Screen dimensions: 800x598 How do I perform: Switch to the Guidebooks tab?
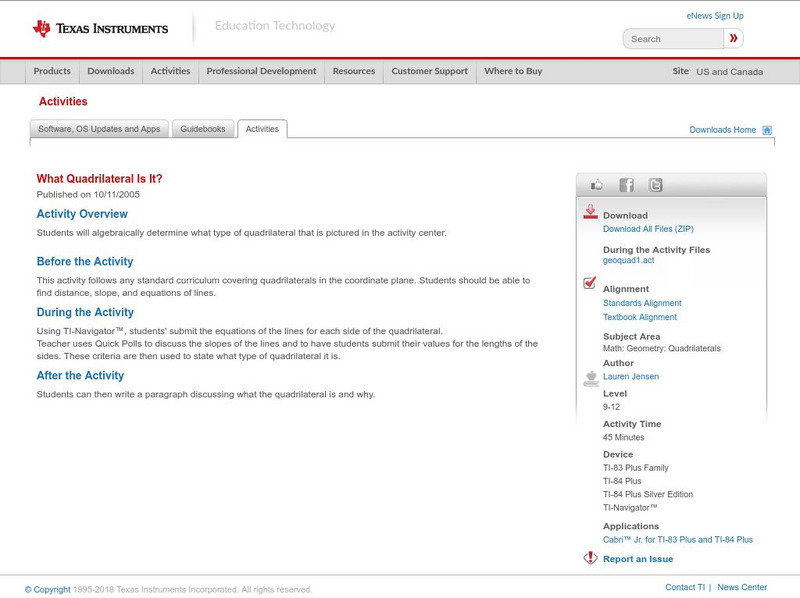pyautogui.click(x=203, y=129)
